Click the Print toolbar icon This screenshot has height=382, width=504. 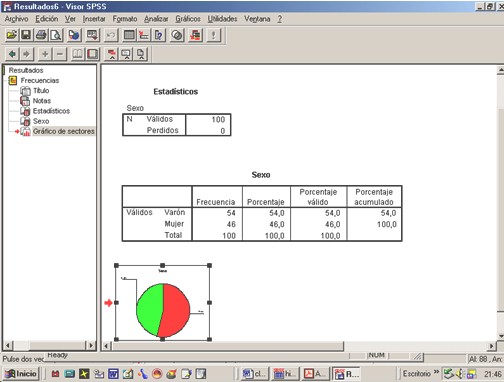pyautogui.click(x=41, y=35)
